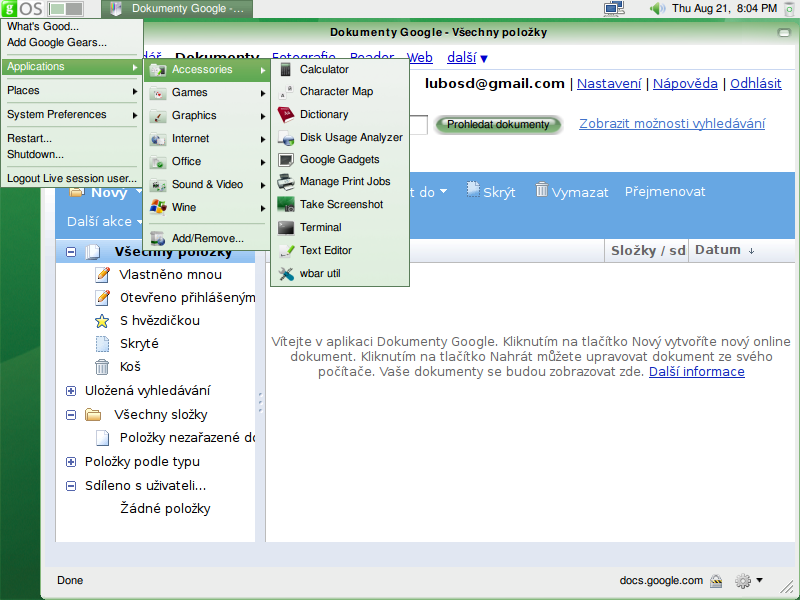Click the status bar gear icon
The height and width of the screenshot is (600, 800).
[x=743, y=581]
